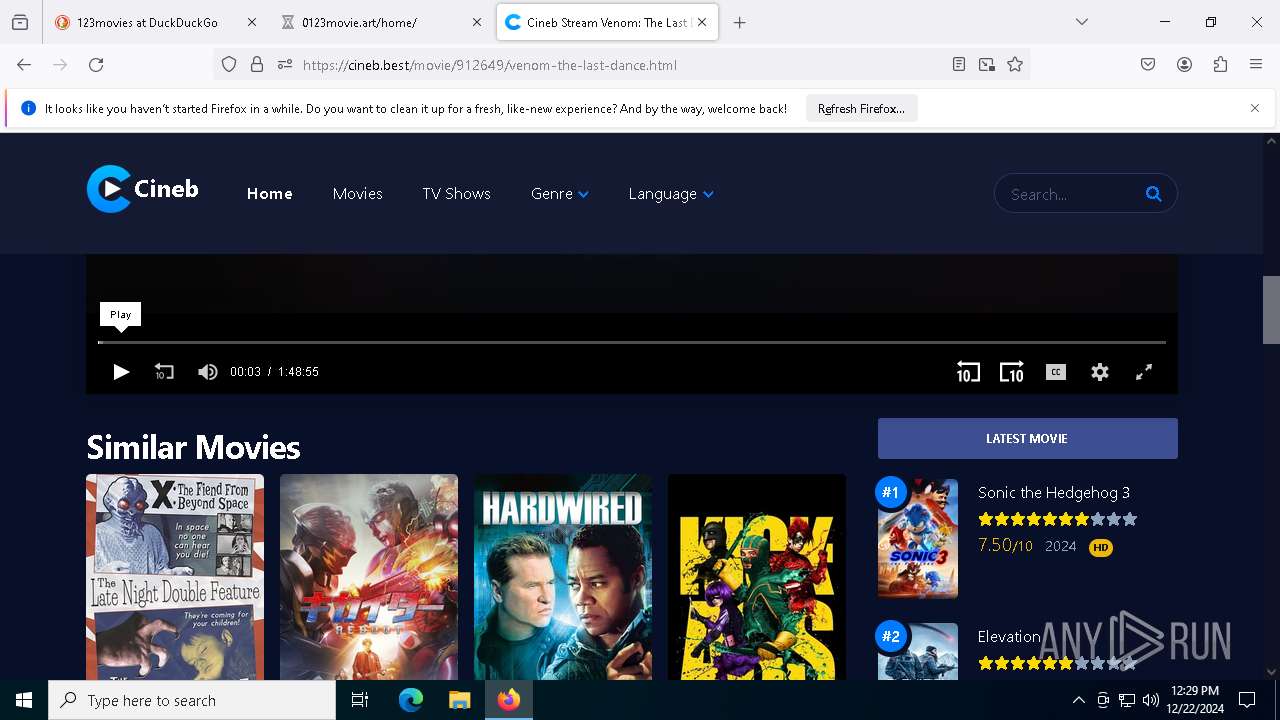
Task: Open Firefox account icon
Action: [1184, 64]
